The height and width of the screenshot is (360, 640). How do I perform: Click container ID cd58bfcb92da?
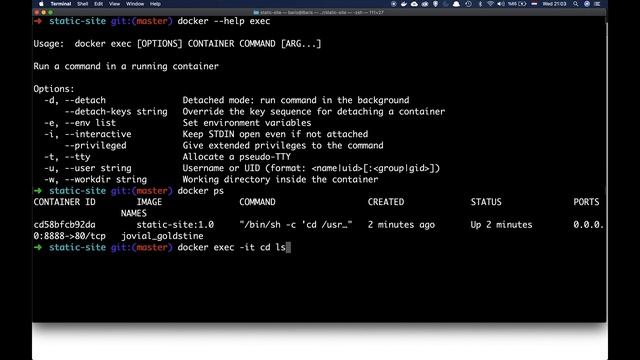64,224
